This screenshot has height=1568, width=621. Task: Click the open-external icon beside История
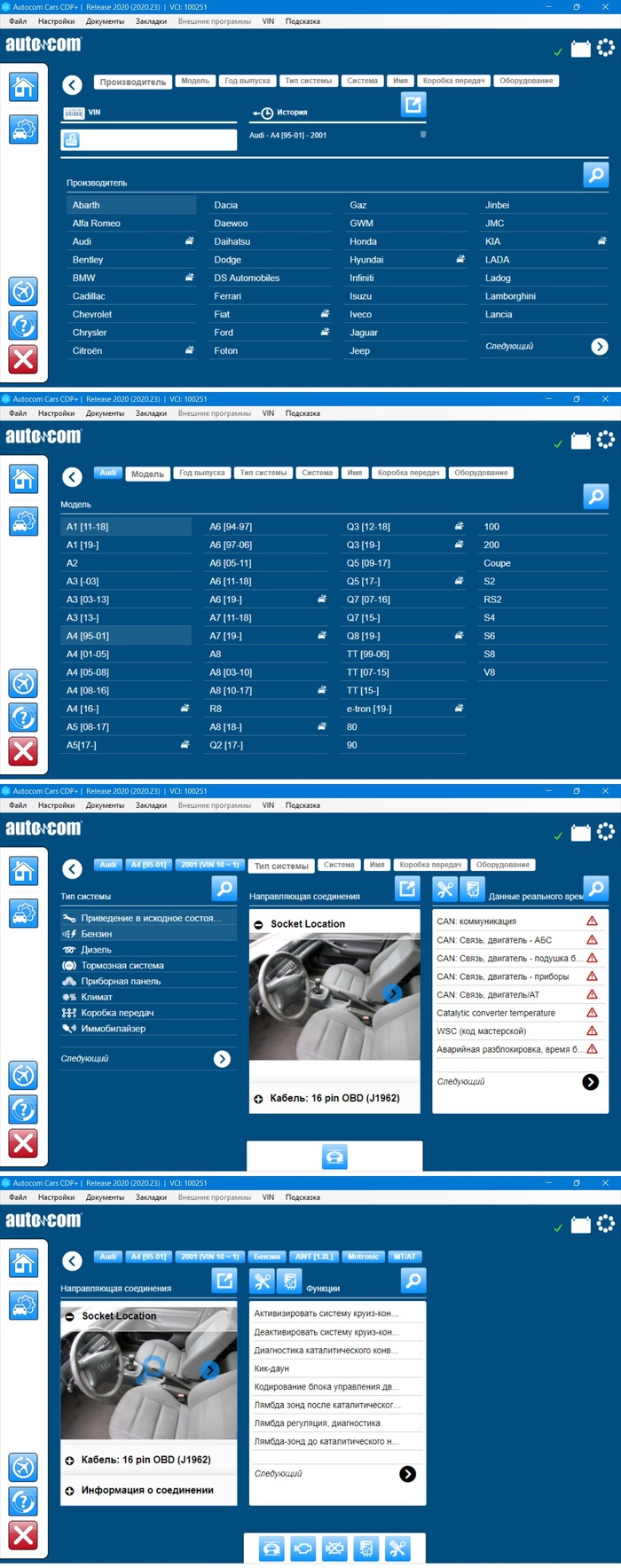(413, 106)
